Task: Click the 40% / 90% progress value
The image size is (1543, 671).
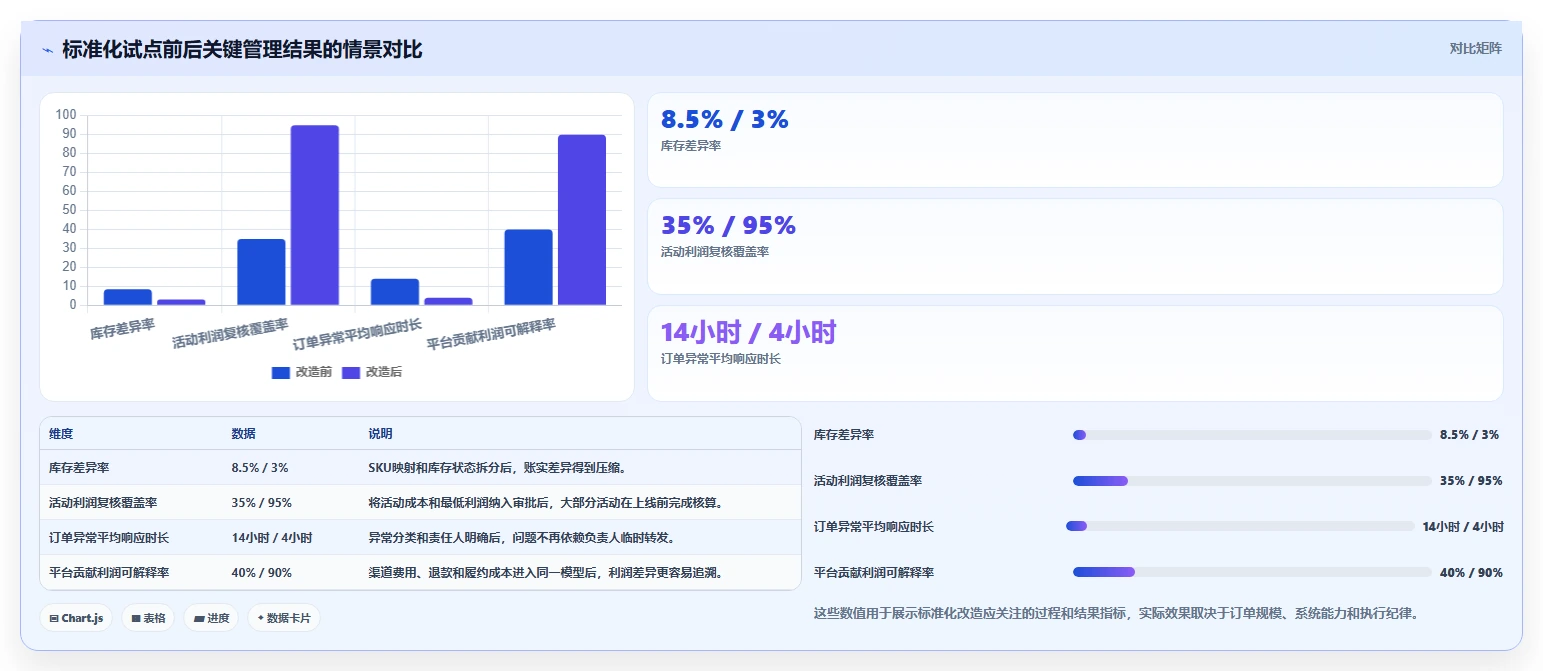Action: tap(1471, 573)
